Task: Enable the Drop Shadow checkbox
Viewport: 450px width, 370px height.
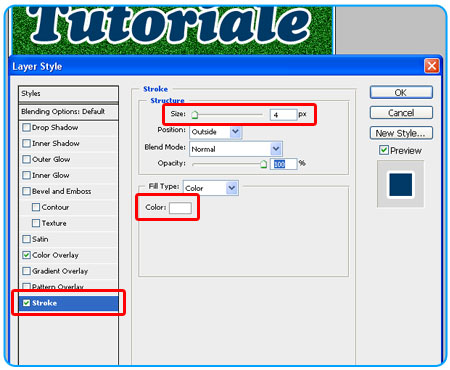Action: 26,128
